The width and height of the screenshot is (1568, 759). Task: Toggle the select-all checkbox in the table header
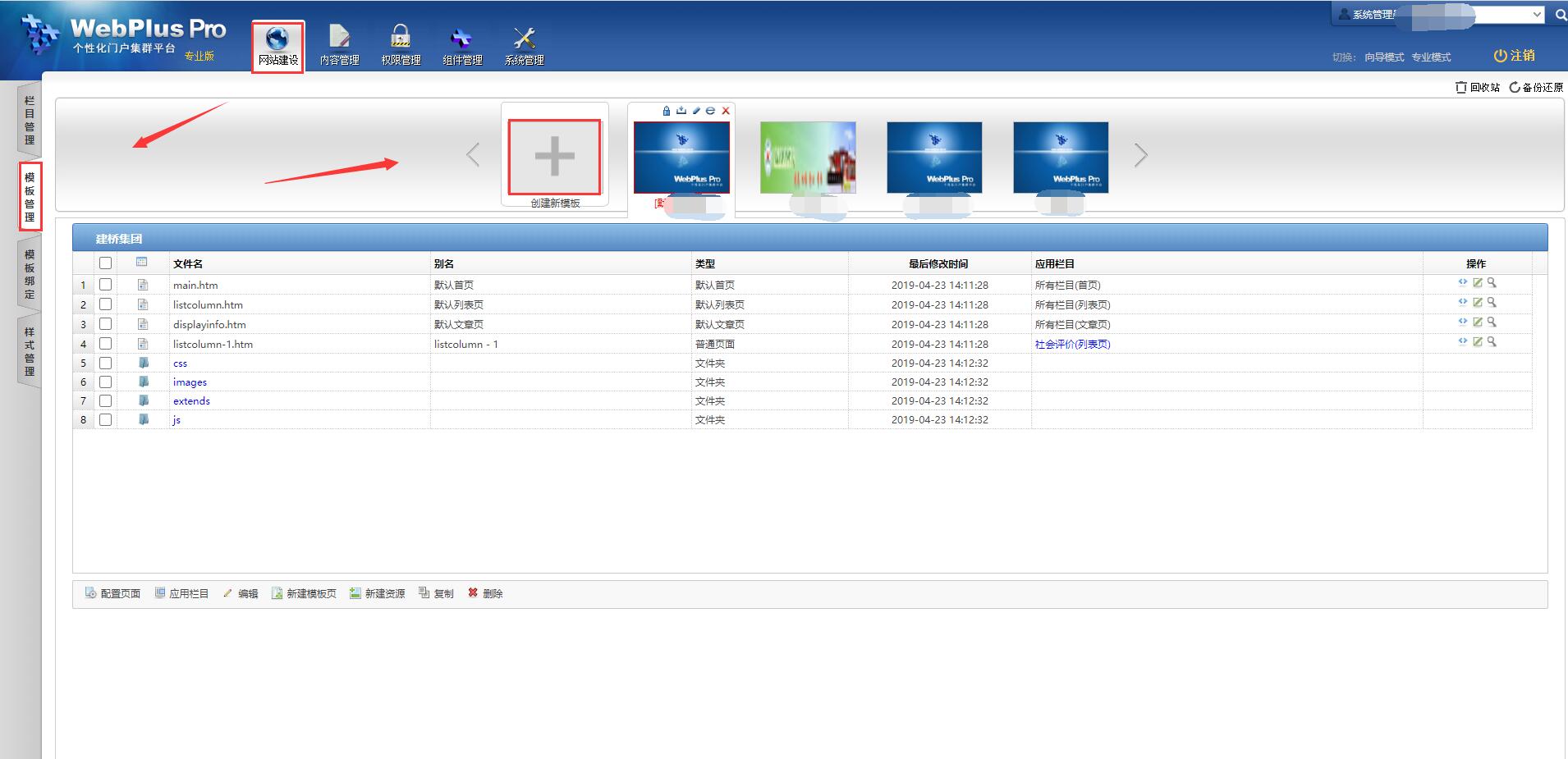tap(105, 263)
